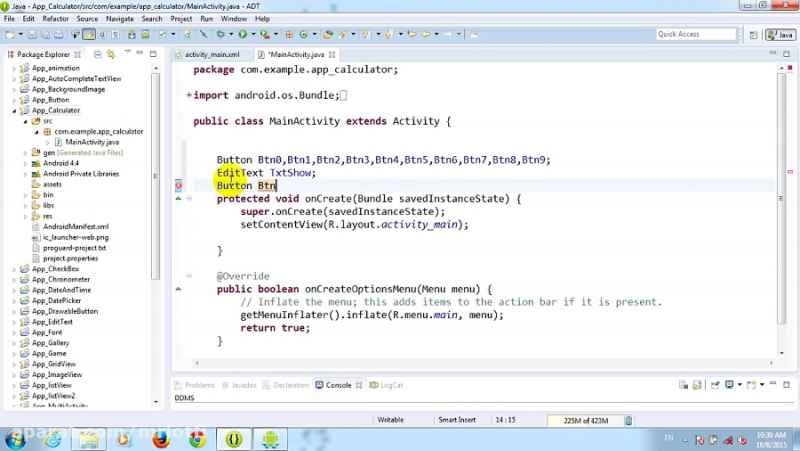Run garbage collector trash icon

click(x=629, y=420)
